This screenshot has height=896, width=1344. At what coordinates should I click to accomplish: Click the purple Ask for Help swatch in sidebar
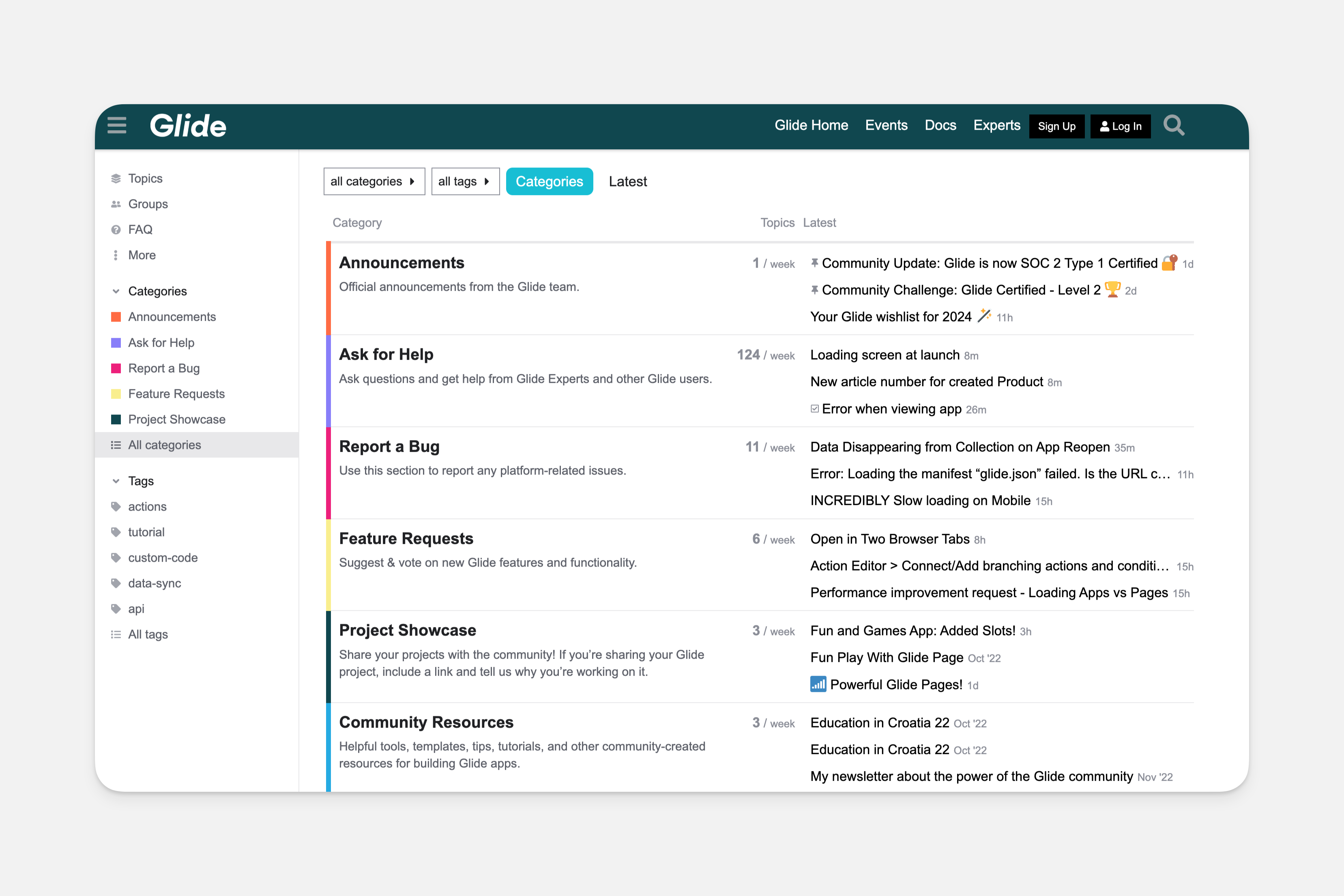(116, 342)
